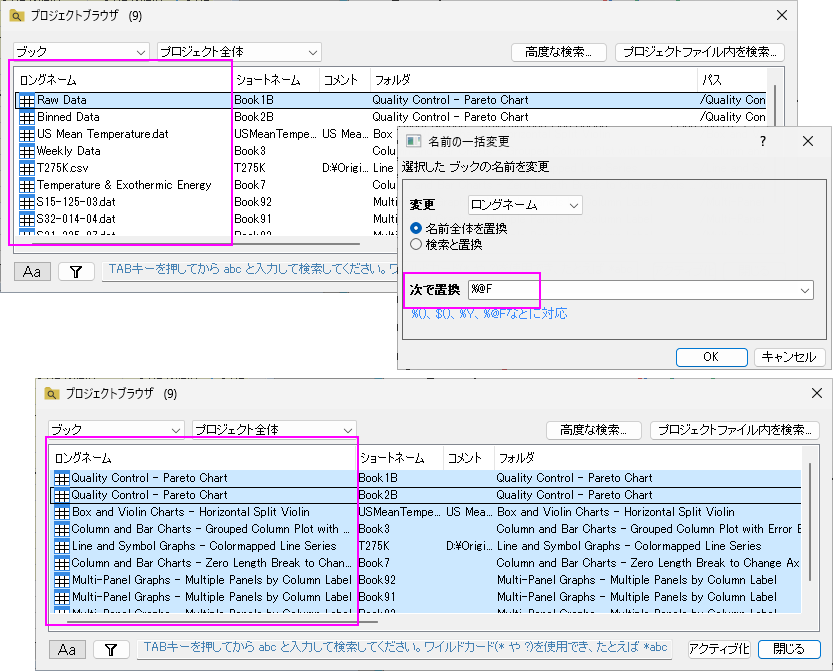This screenshot has width=833, height=671.
Task: Click the search box in bottom browser
Action: 405,649
